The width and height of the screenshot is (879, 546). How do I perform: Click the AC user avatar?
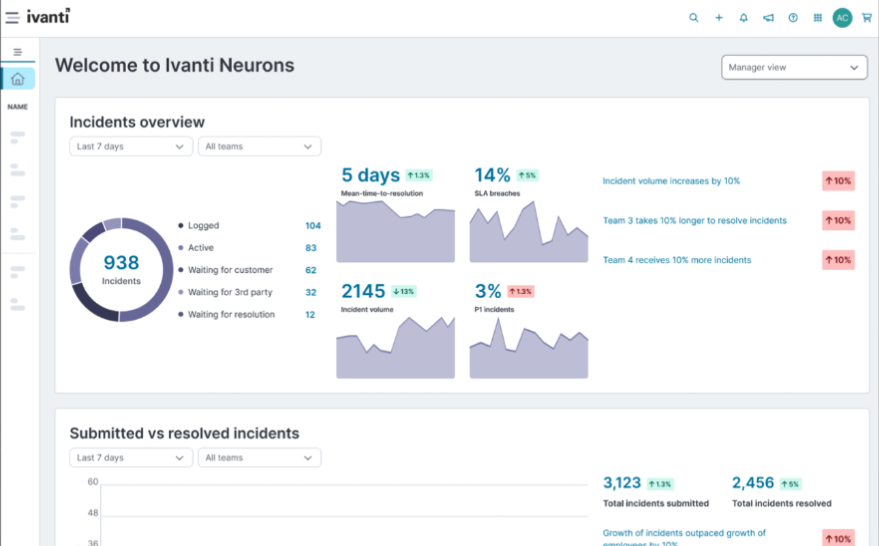point(842,18)
